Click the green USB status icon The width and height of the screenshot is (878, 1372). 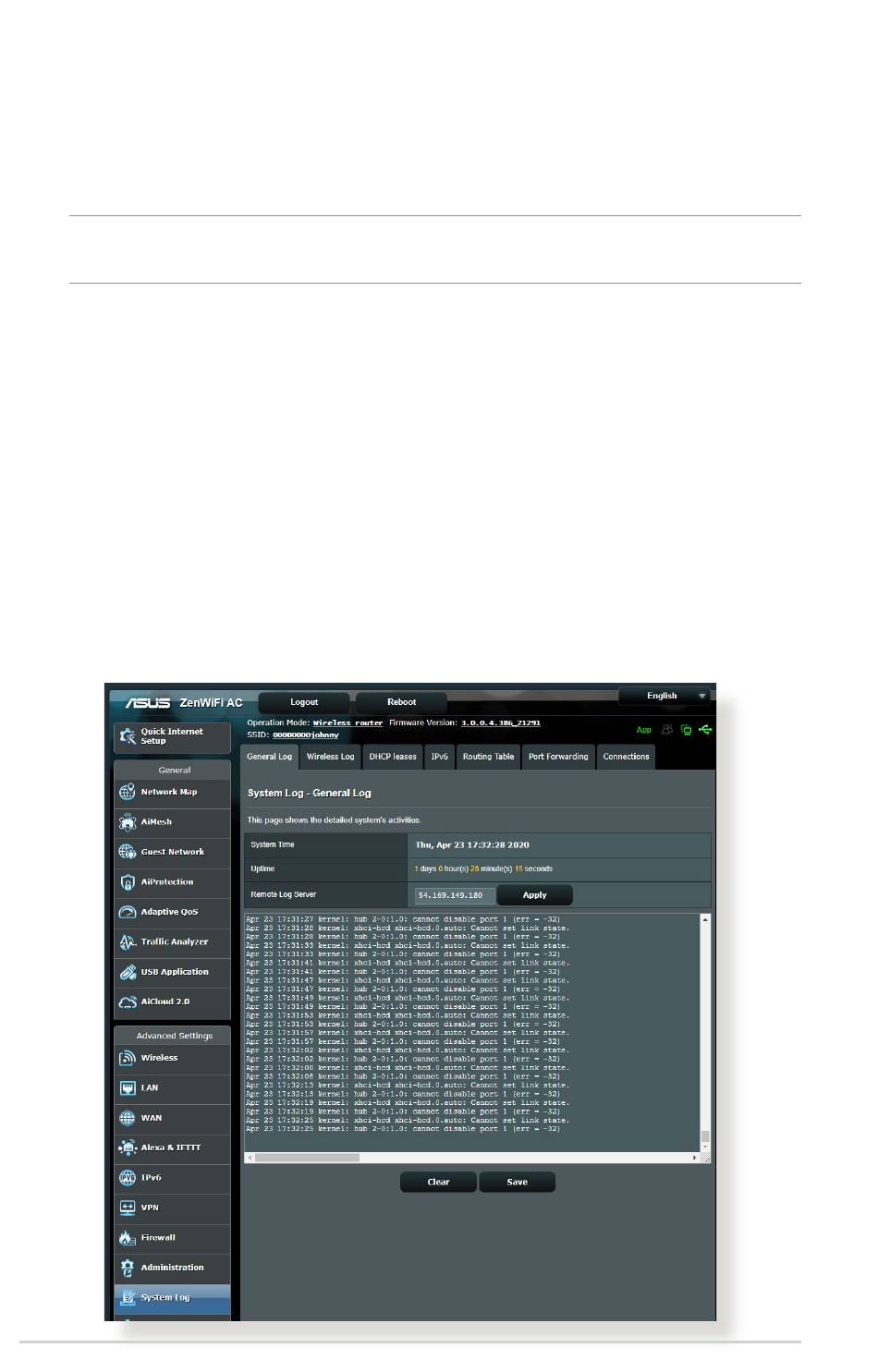click(705, 730)
